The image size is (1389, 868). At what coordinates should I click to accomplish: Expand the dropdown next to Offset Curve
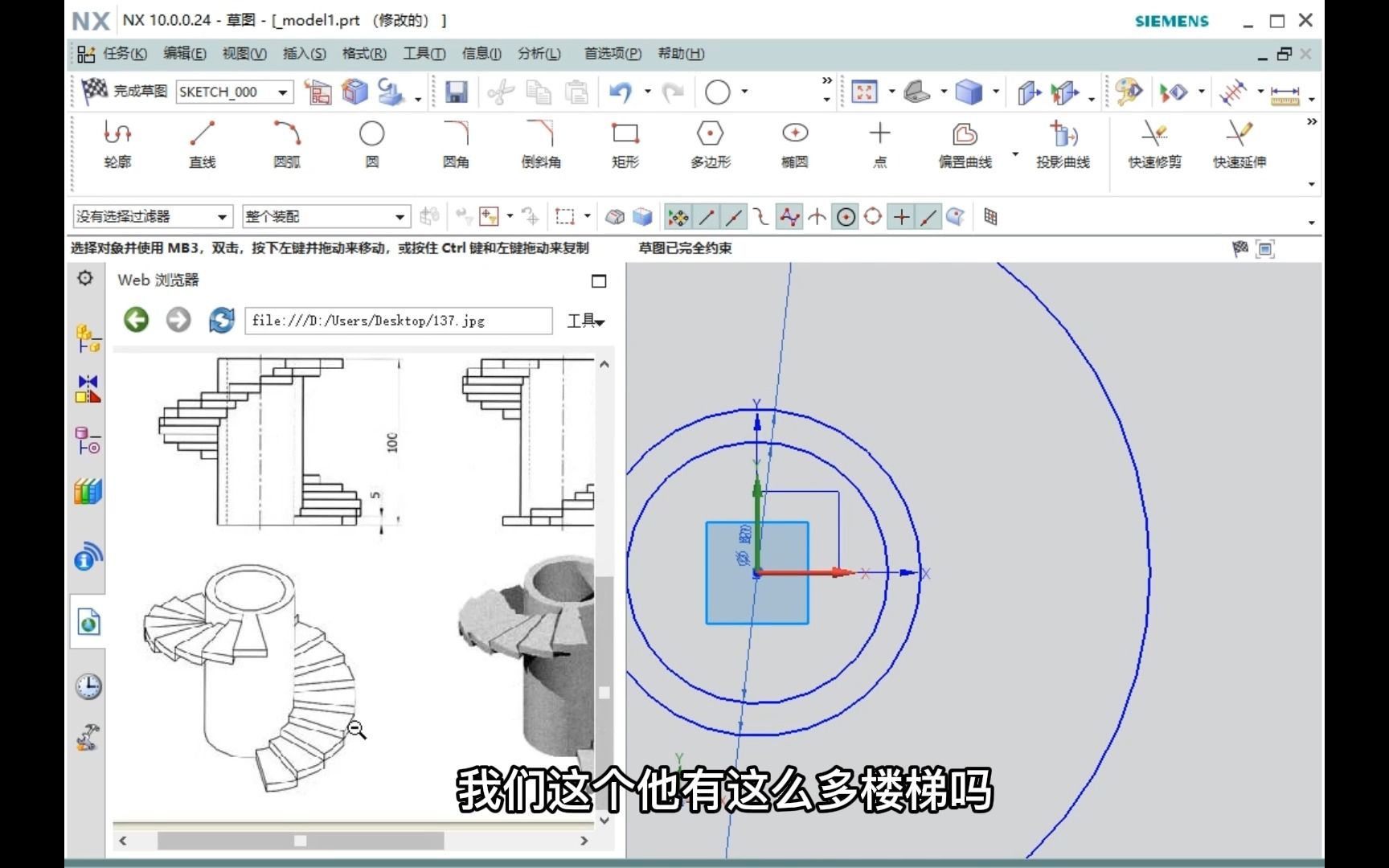(1015, 154)
